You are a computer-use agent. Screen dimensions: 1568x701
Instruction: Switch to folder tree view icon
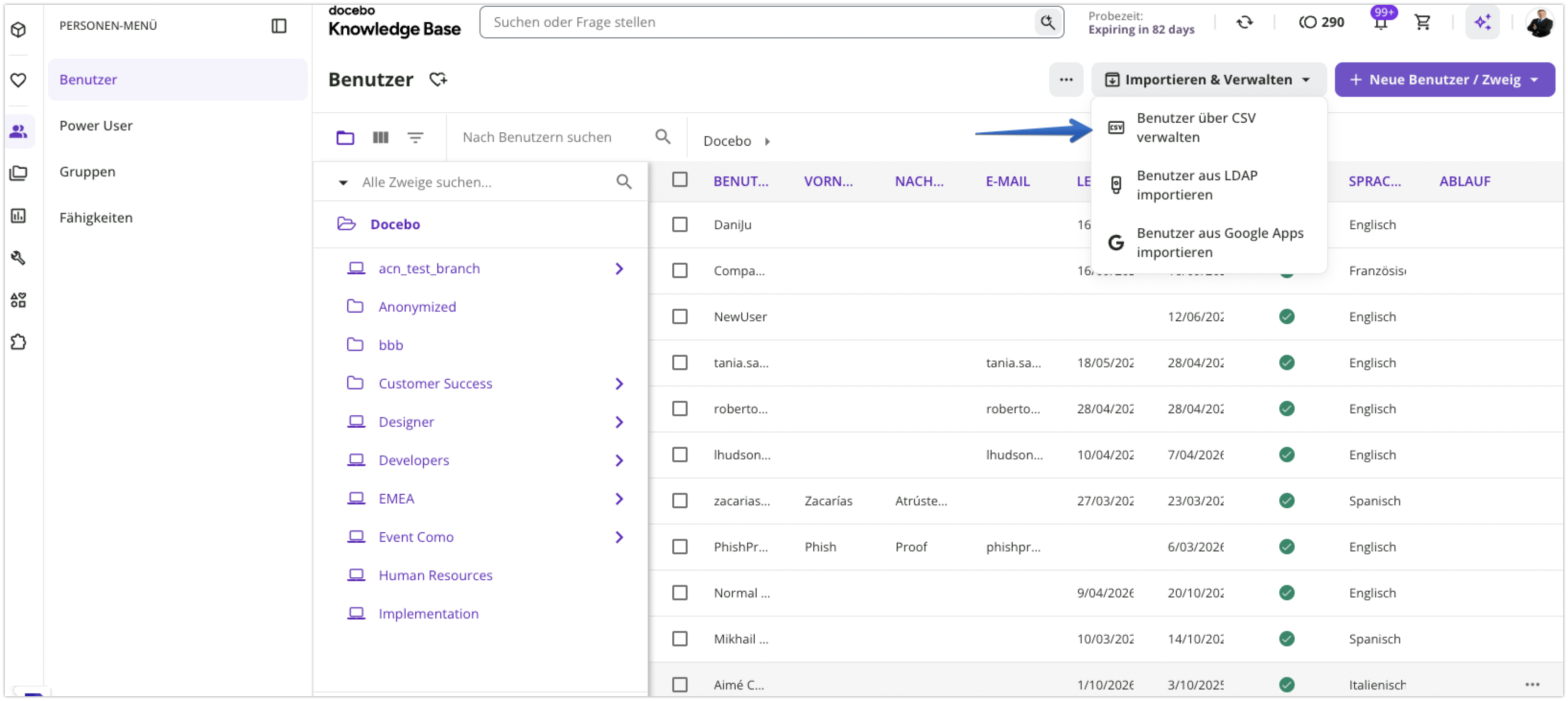pos(345,138)
